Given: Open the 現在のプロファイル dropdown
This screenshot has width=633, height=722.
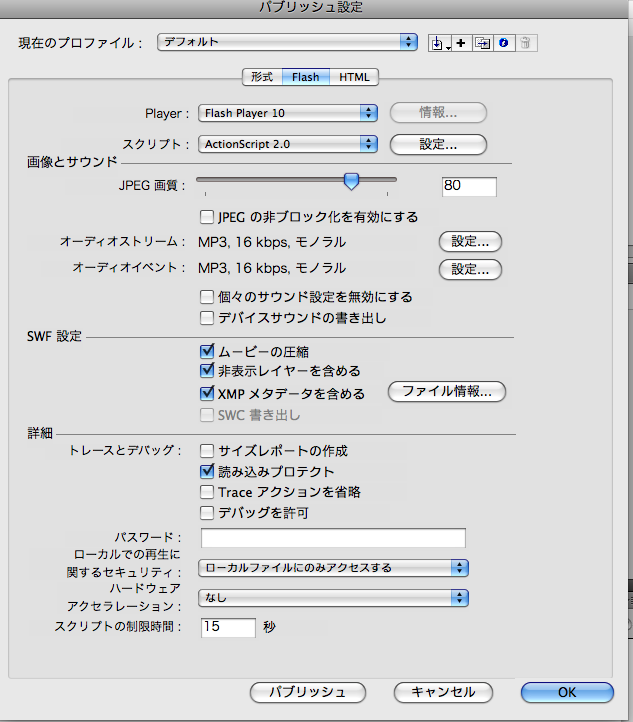Looking at the screenshot, I should pyautogui.click(x=287, y=42).
